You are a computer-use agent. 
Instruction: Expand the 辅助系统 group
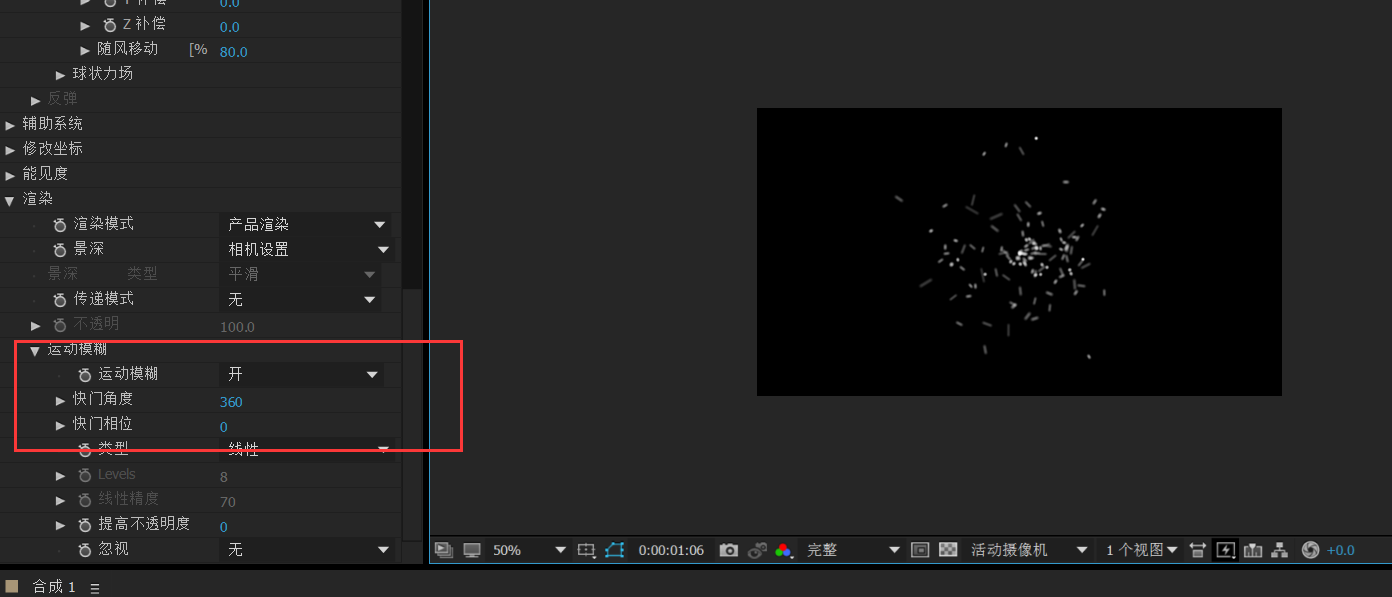coord(11,125)
